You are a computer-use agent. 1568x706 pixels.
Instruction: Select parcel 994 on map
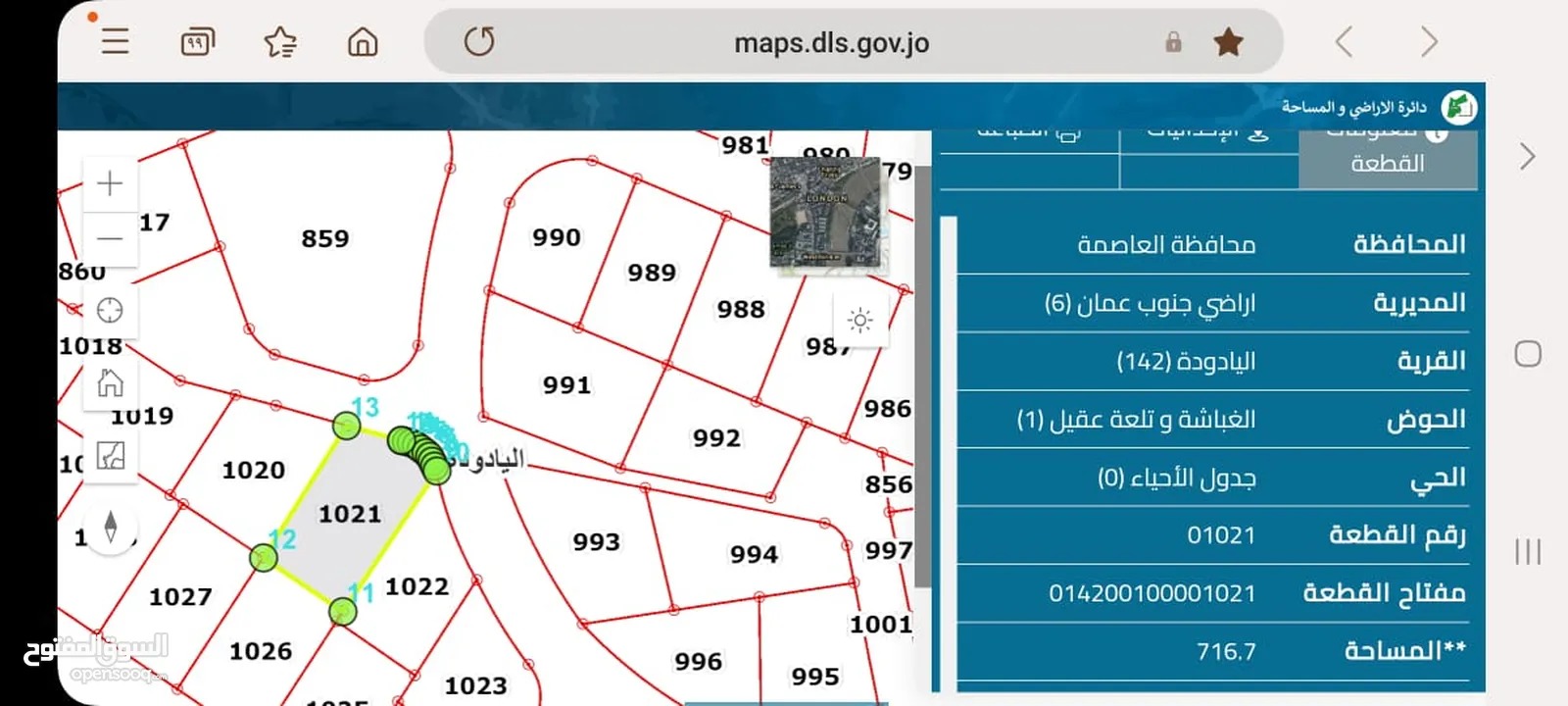[754, 555]
